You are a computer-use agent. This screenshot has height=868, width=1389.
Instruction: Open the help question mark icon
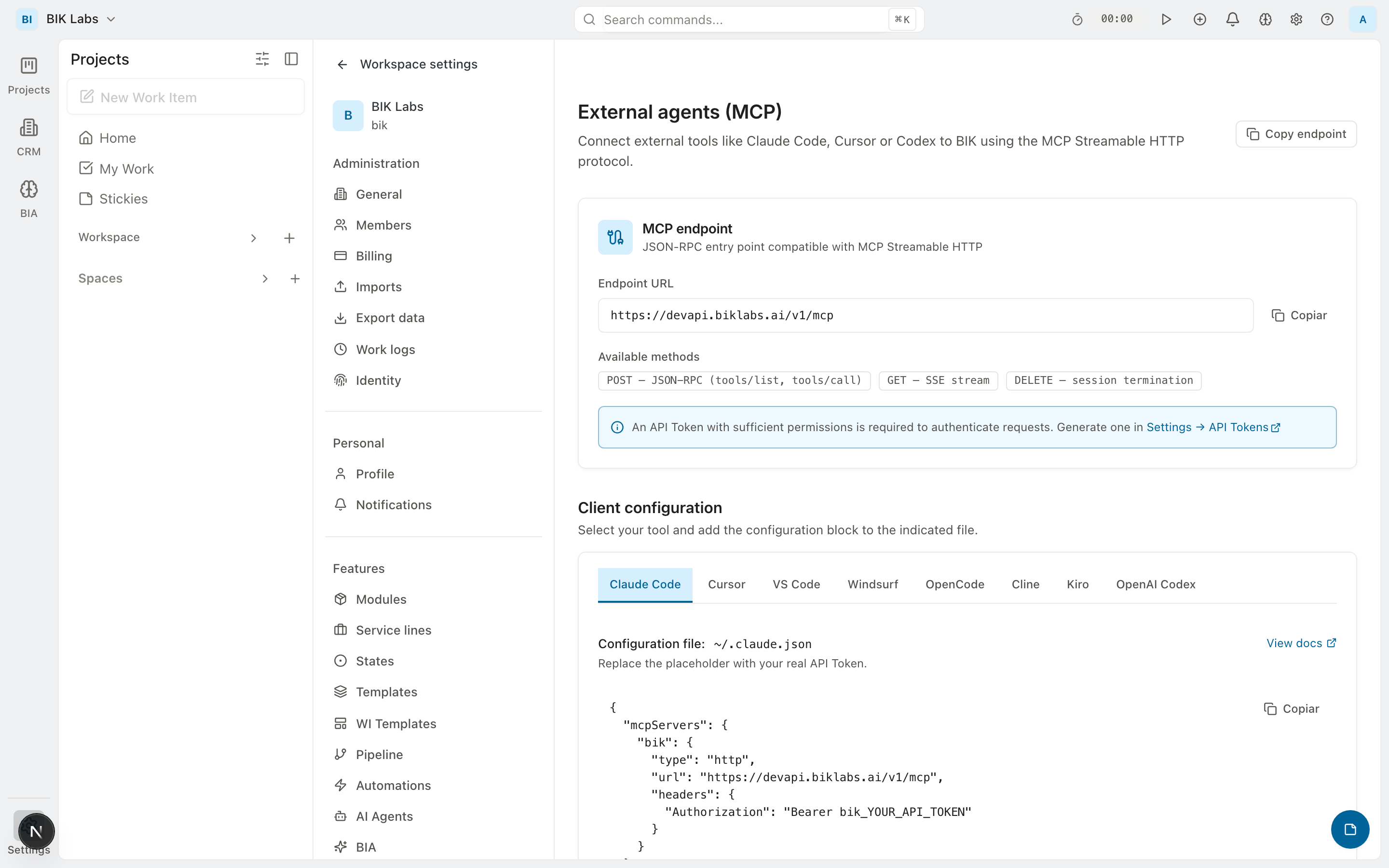[x=1327, y=19]
